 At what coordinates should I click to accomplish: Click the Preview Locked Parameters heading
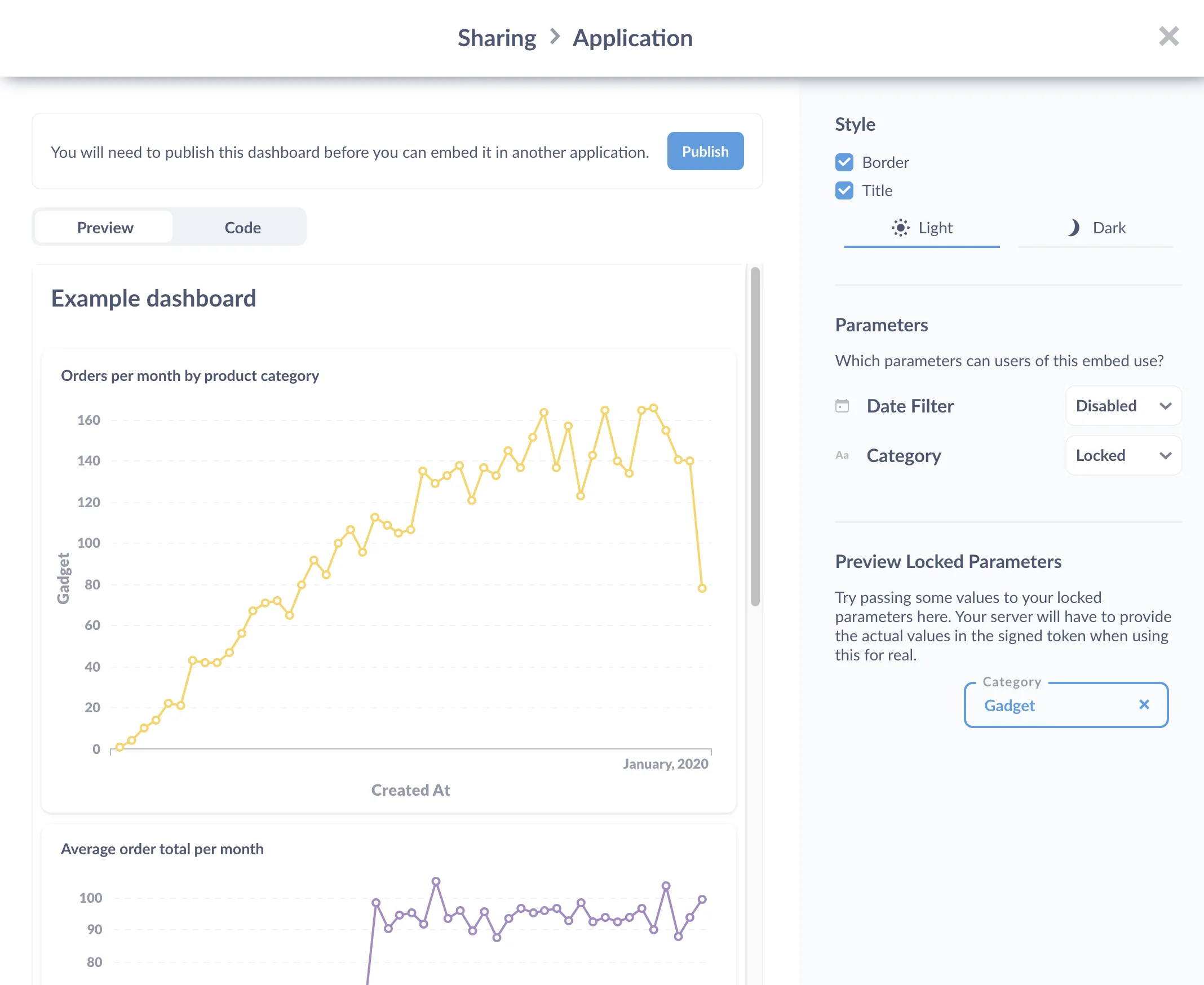[948, 561]
